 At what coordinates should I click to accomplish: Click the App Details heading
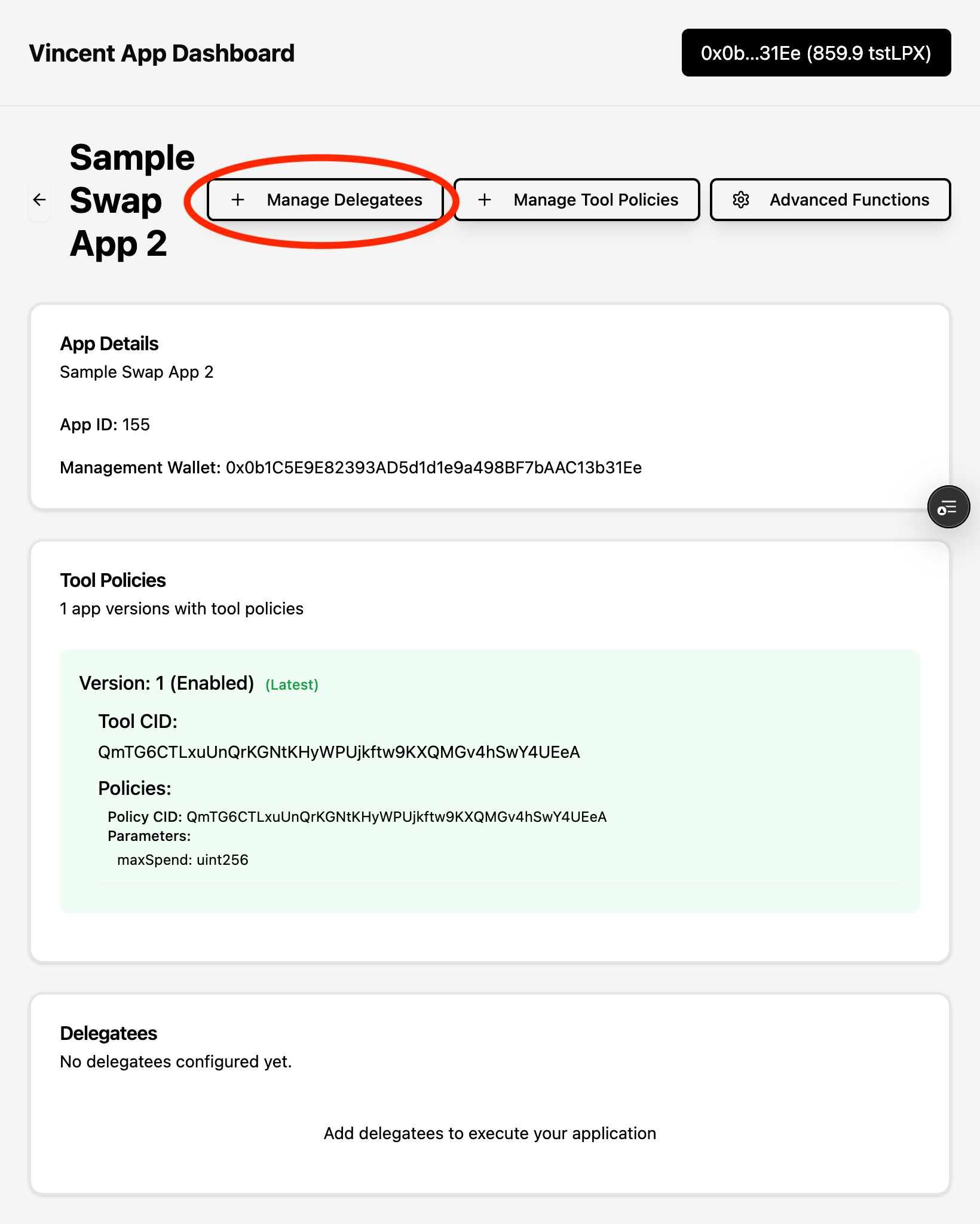tap(109, 344)
